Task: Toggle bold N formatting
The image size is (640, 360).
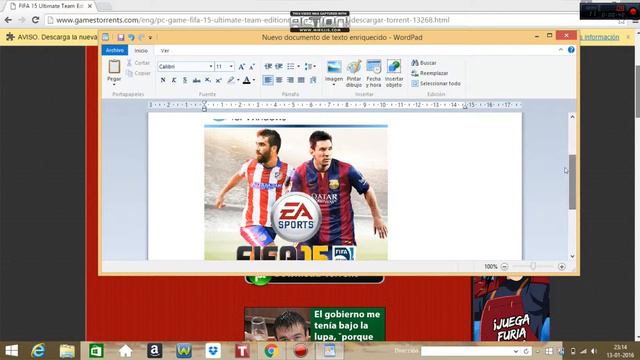Action: 163,80
